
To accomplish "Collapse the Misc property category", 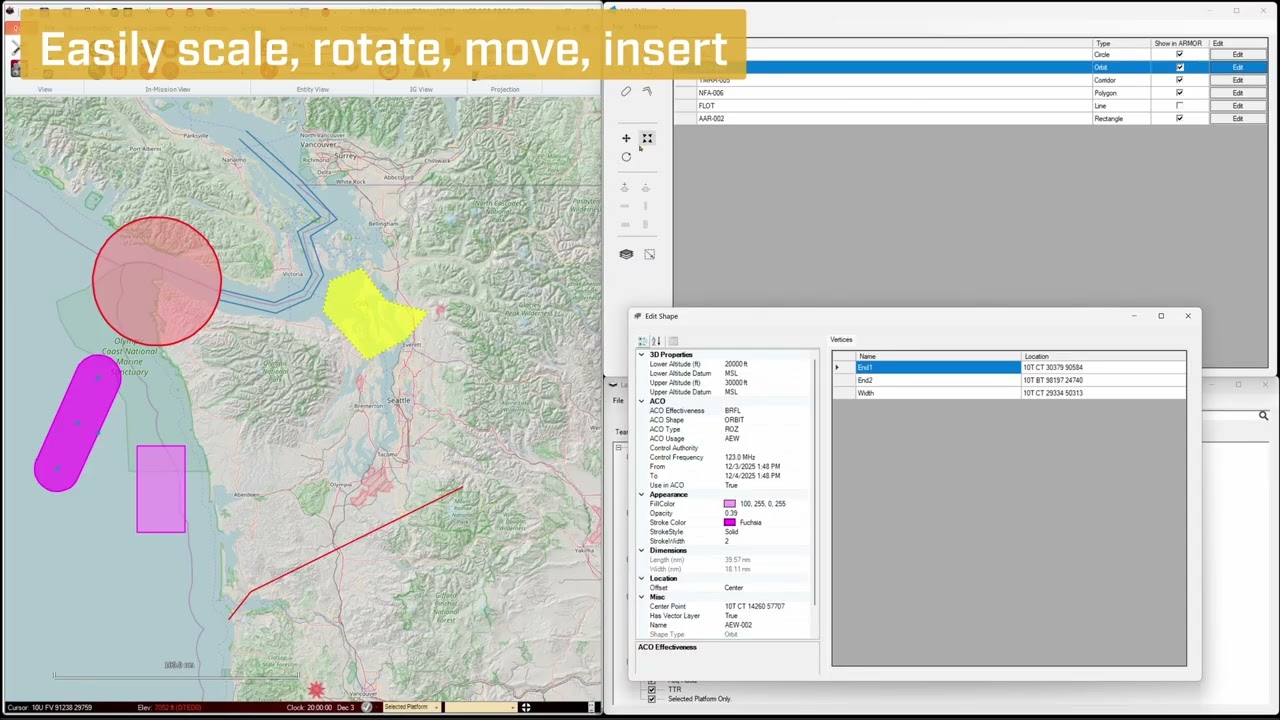I will [x=642, y=597].
